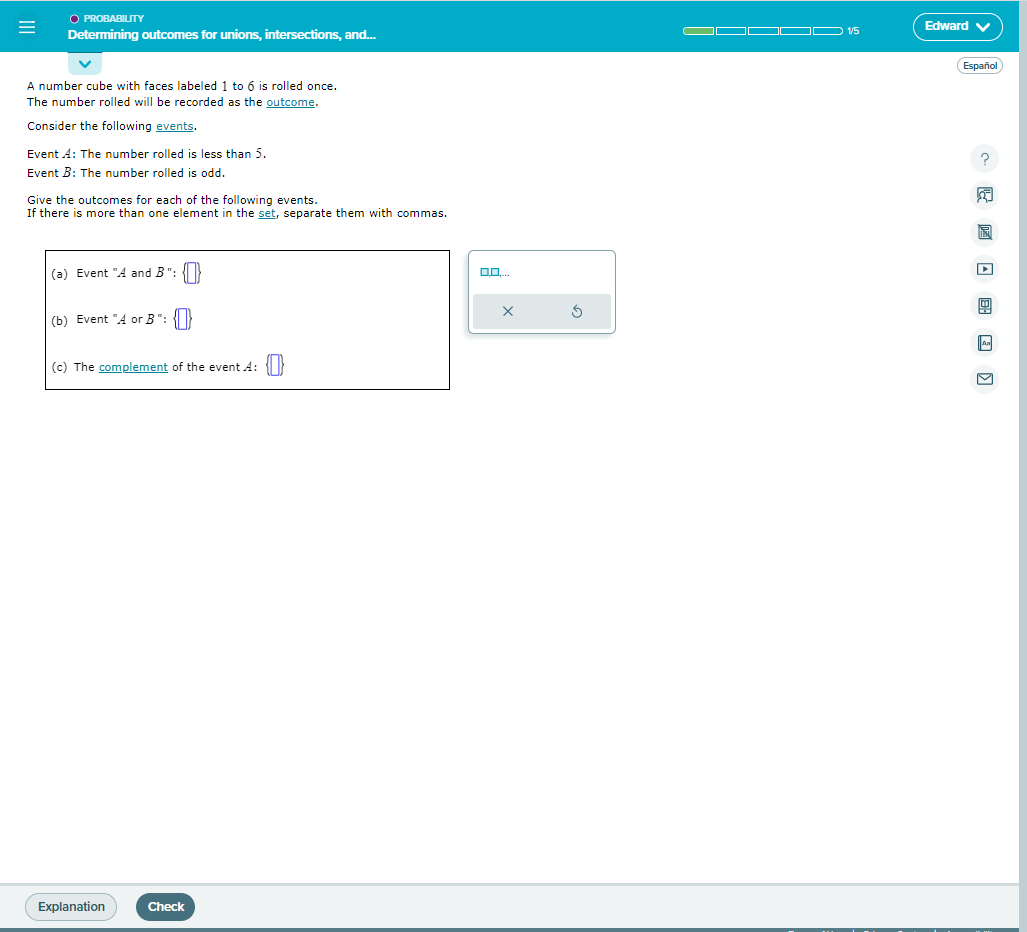Collapse the question using the chevron
The height and width of the screenshot is (932, 1027).
click(84, 62)
